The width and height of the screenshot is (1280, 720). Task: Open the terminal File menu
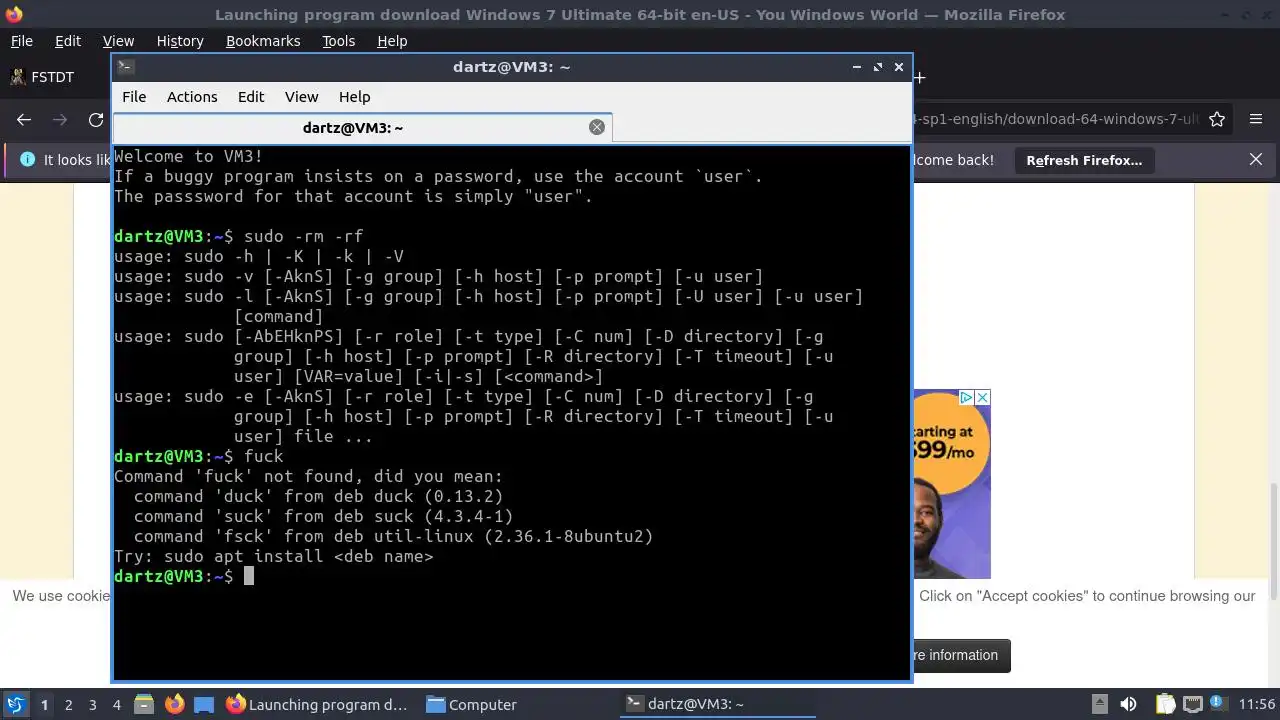[x=134, y=97]
